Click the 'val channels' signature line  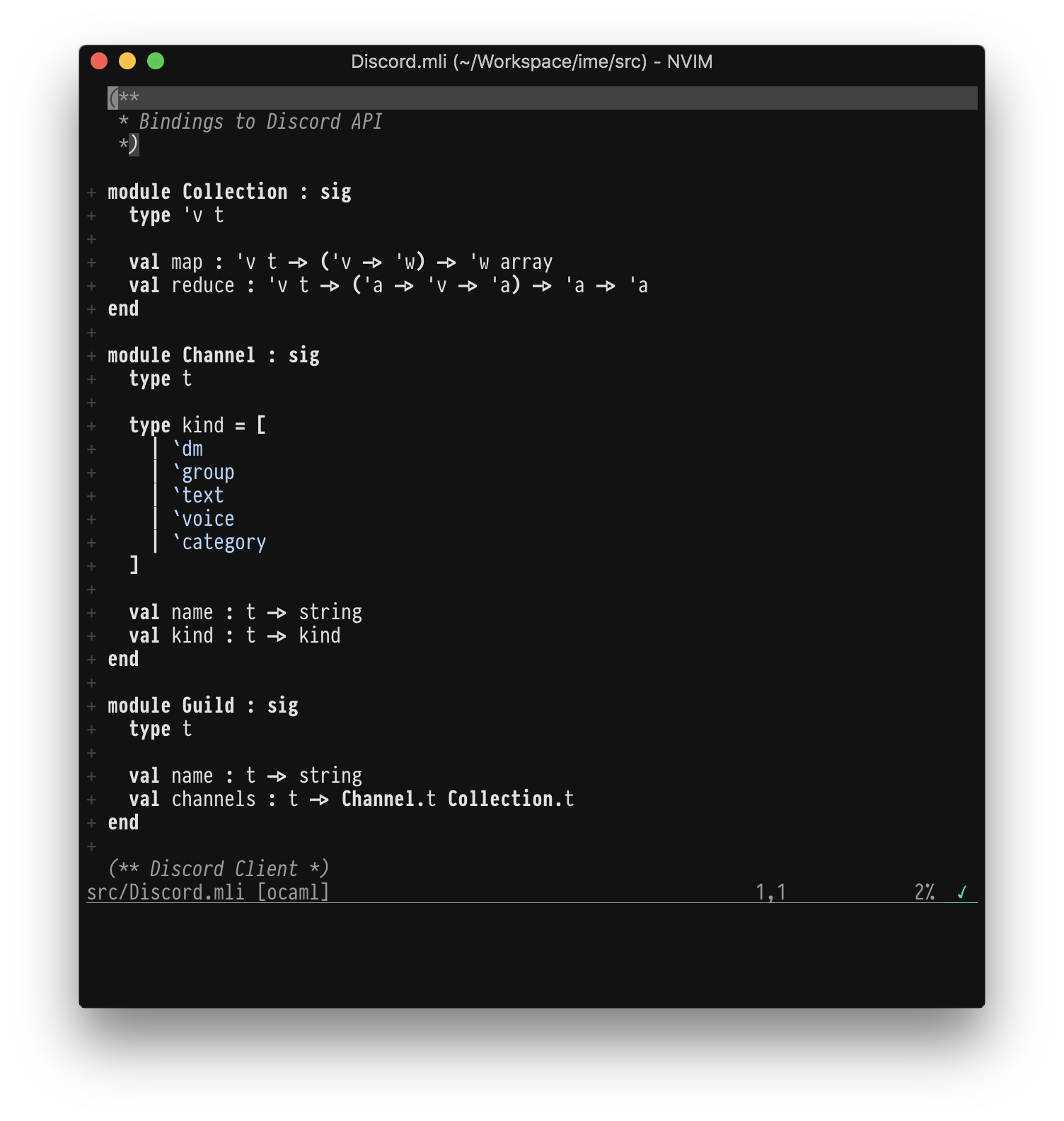tap(352, 800)
